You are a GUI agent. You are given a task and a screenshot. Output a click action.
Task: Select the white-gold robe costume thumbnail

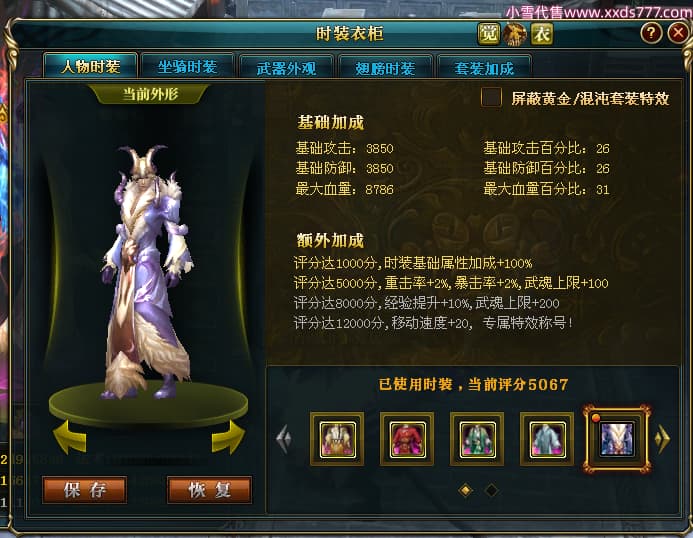tap(337, 439)
